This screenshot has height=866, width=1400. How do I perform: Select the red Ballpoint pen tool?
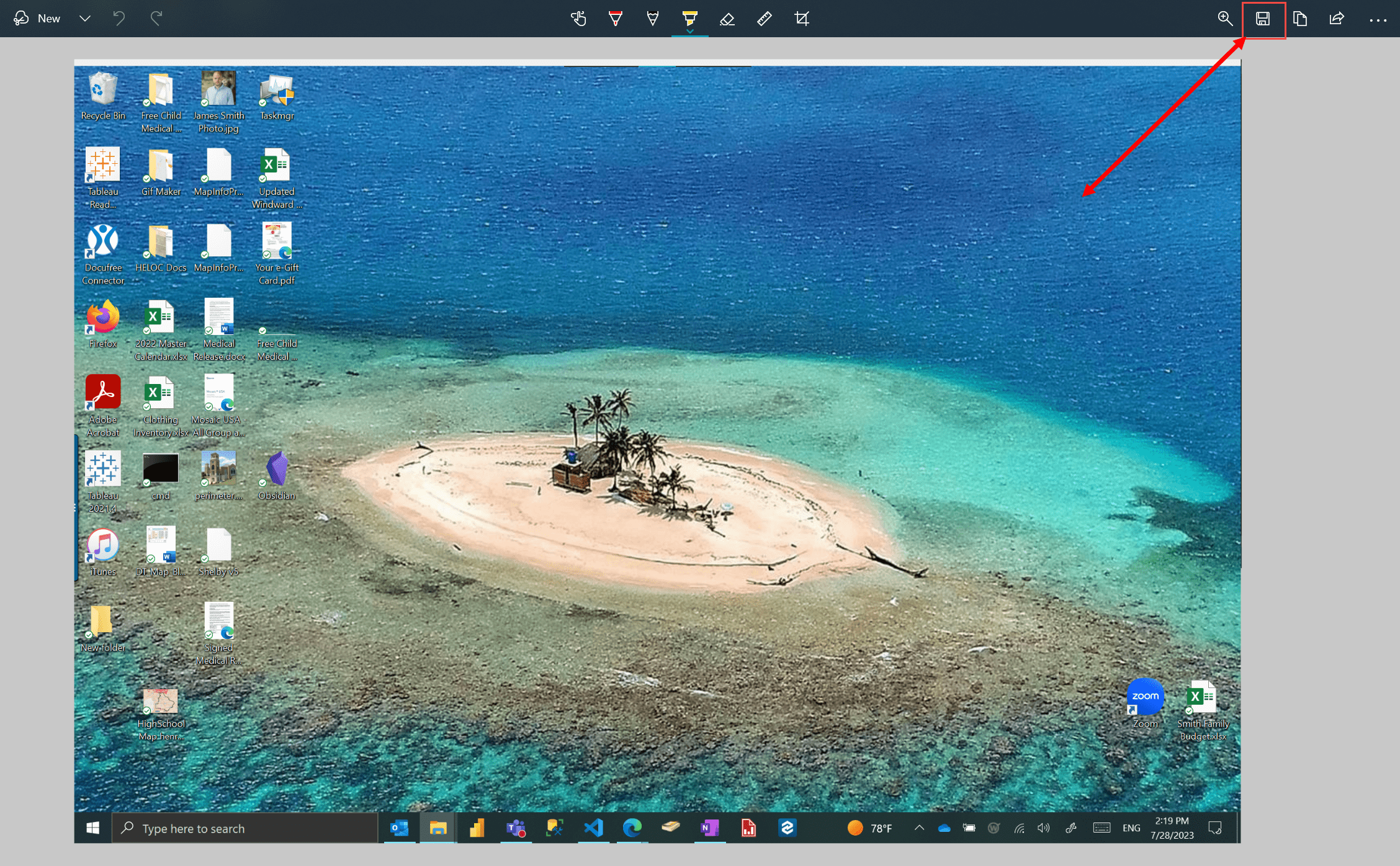click(616, 19)
